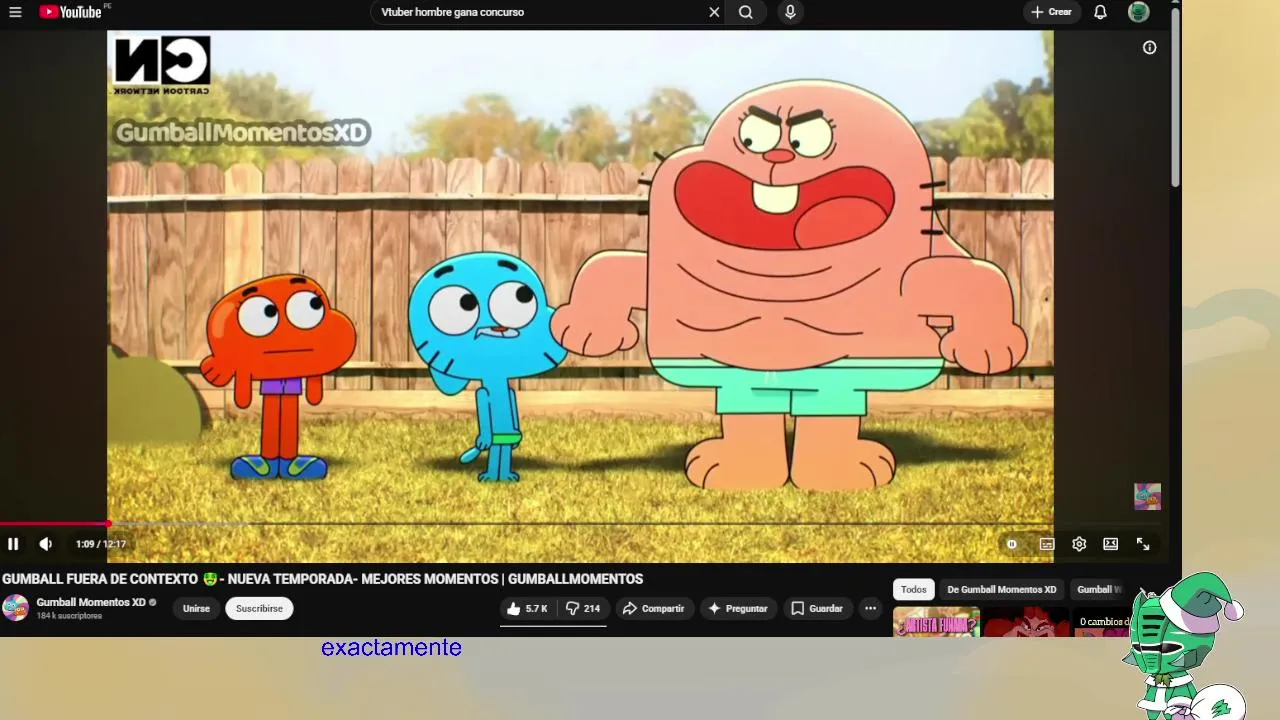Toggle the autoplay switch

1012,544
